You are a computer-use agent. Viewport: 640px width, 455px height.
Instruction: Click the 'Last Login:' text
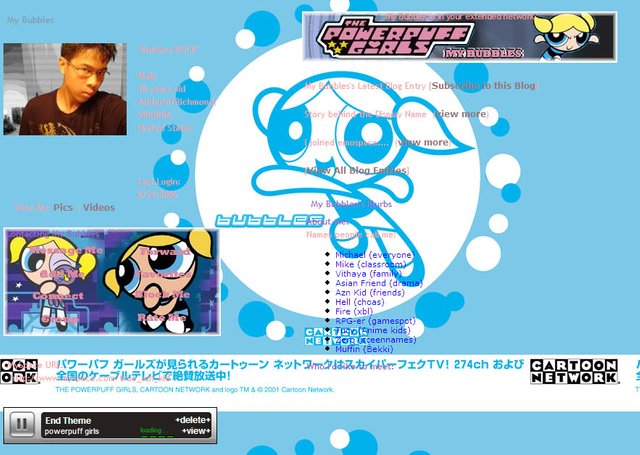pyautogui.click(x=159, y=182)
